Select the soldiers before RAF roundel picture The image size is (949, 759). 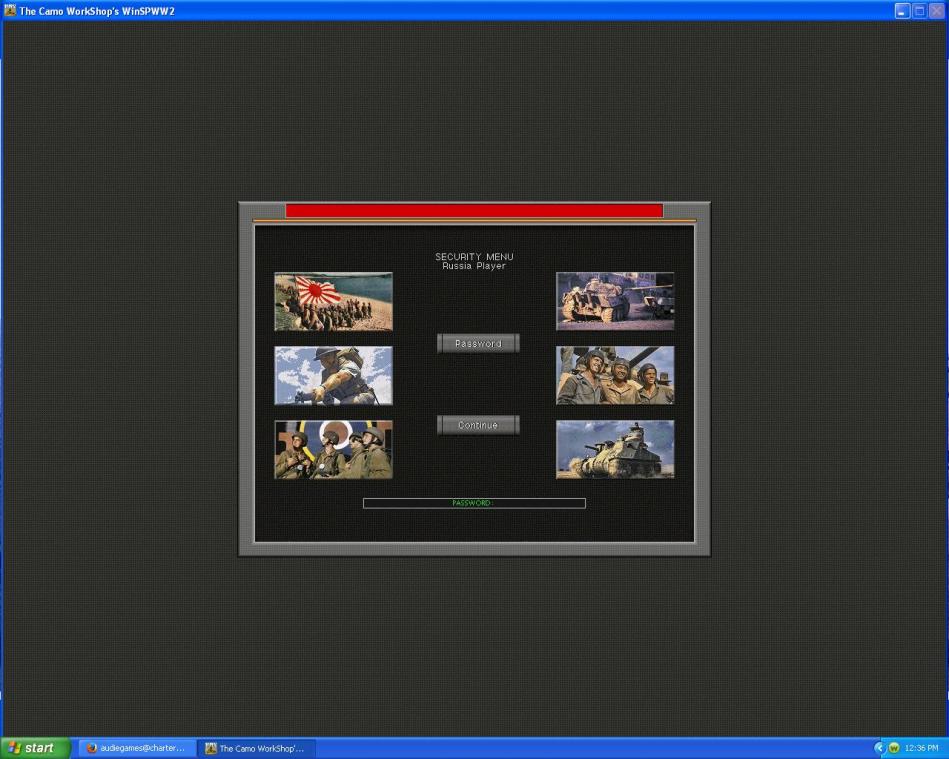[x=333, y=449]
